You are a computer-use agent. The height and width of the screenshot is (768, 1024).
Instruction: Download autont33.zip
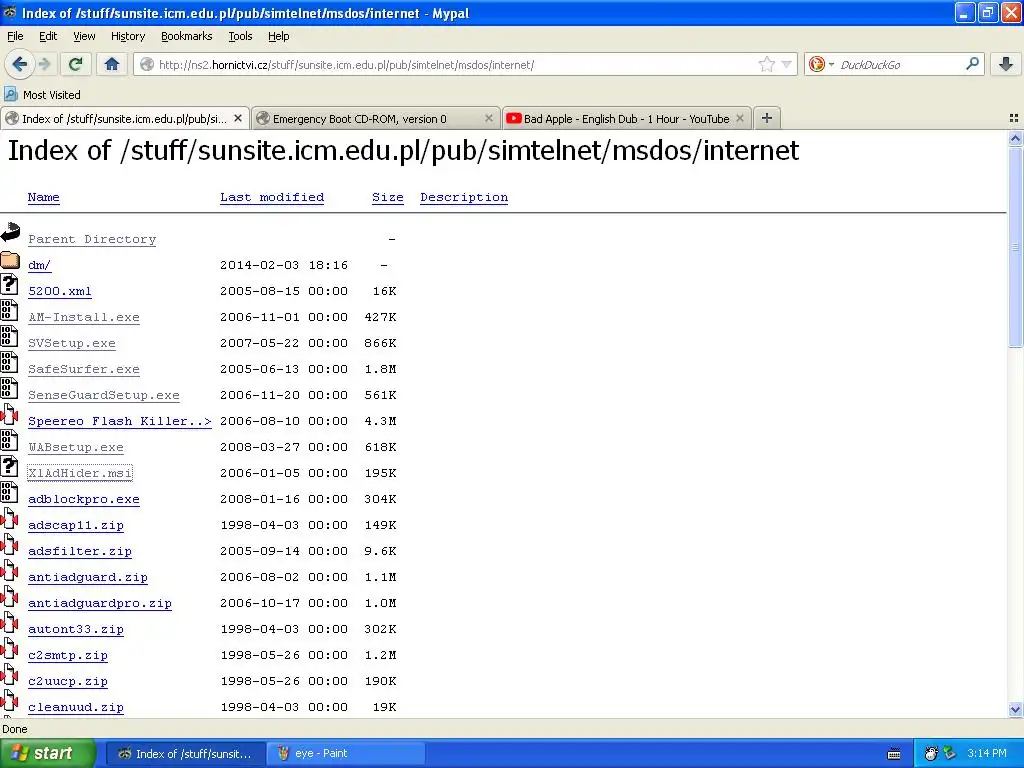click(x=76, y=629)
